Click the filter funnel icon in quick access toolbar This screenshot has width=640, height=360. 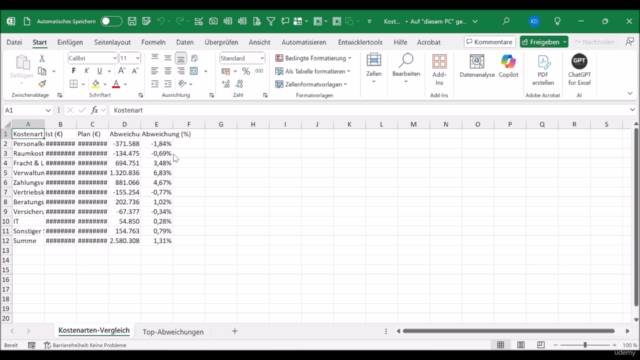[x=271, y=21]
